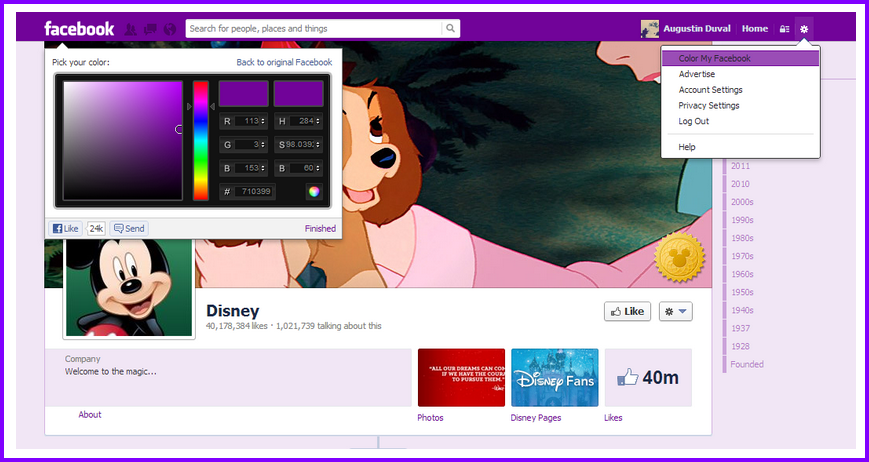Viewport: 869px width, 462px height.
Task: Jump to 1980s on timeline
Action: (x=742, y=238)
